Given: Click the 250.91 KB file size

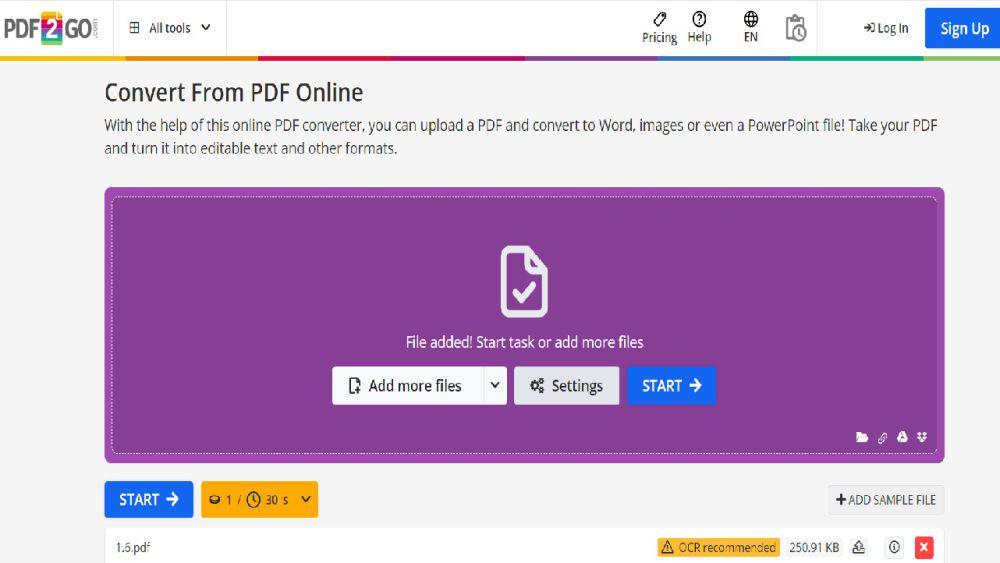Looking at the screenshot, I should (814, 547).
